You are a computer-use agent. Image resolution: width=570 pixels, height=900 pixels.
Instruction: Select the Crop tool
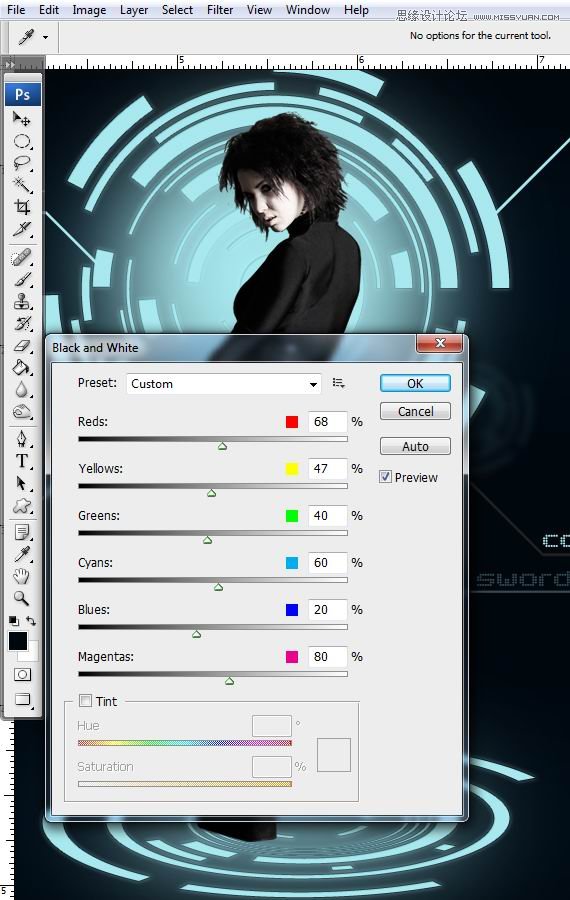point(22,207)
